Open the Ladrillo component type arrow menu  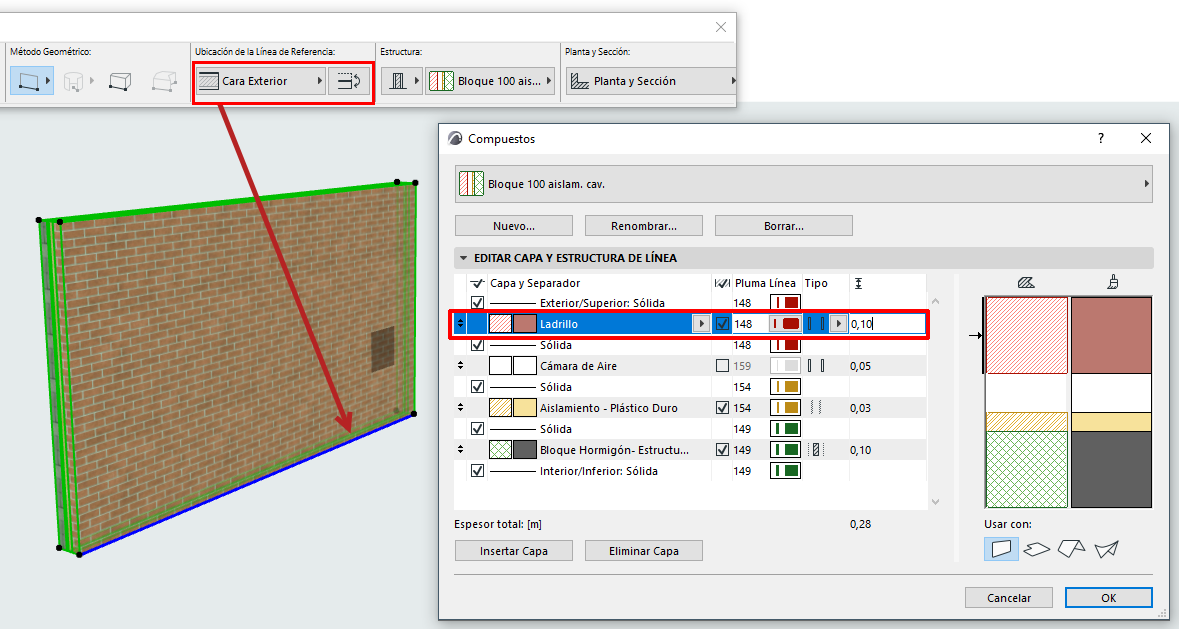coord(839,324)
